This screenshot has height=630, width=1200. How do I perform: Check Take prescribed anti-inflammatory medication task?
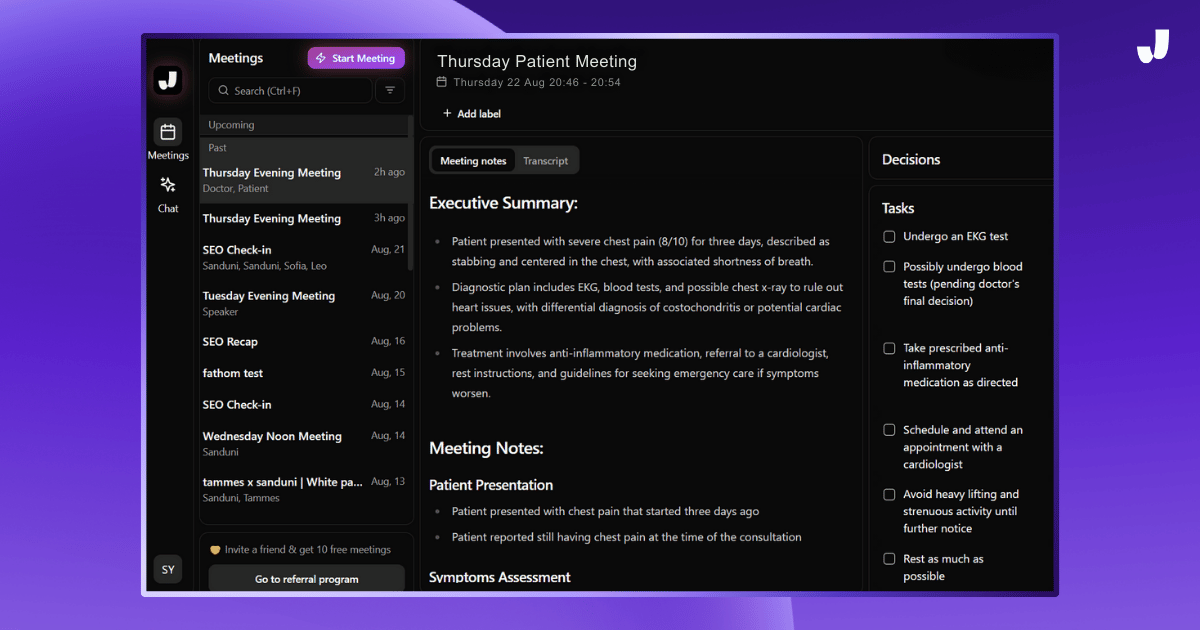(x=889, y=348)
